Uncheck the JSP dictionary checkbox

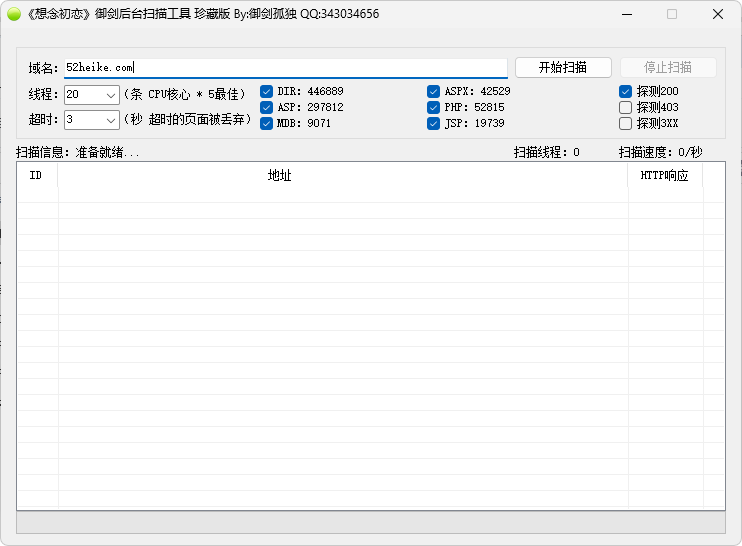click(x=433, y=123)
